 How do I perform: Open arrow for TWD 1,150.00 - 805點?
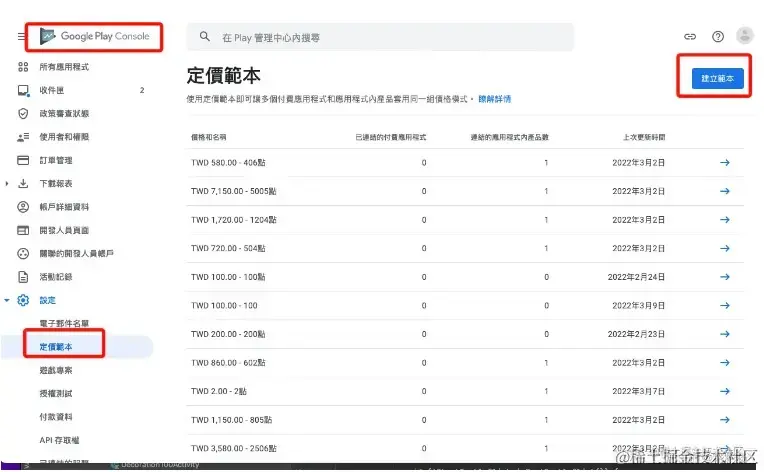[725, 420]
